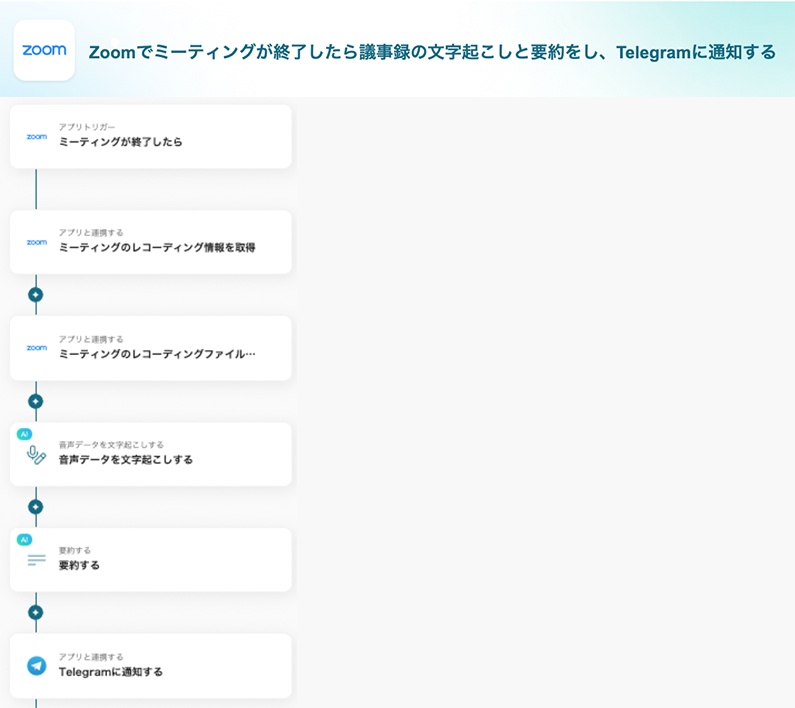
Task: Add step after レコーディング情報を取得 via plus node
Action: point(35,295)
